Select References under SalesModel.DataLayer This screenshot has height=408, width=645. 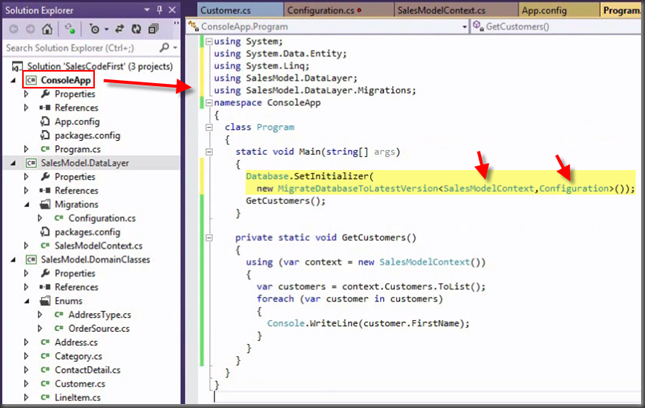point(76,190)
